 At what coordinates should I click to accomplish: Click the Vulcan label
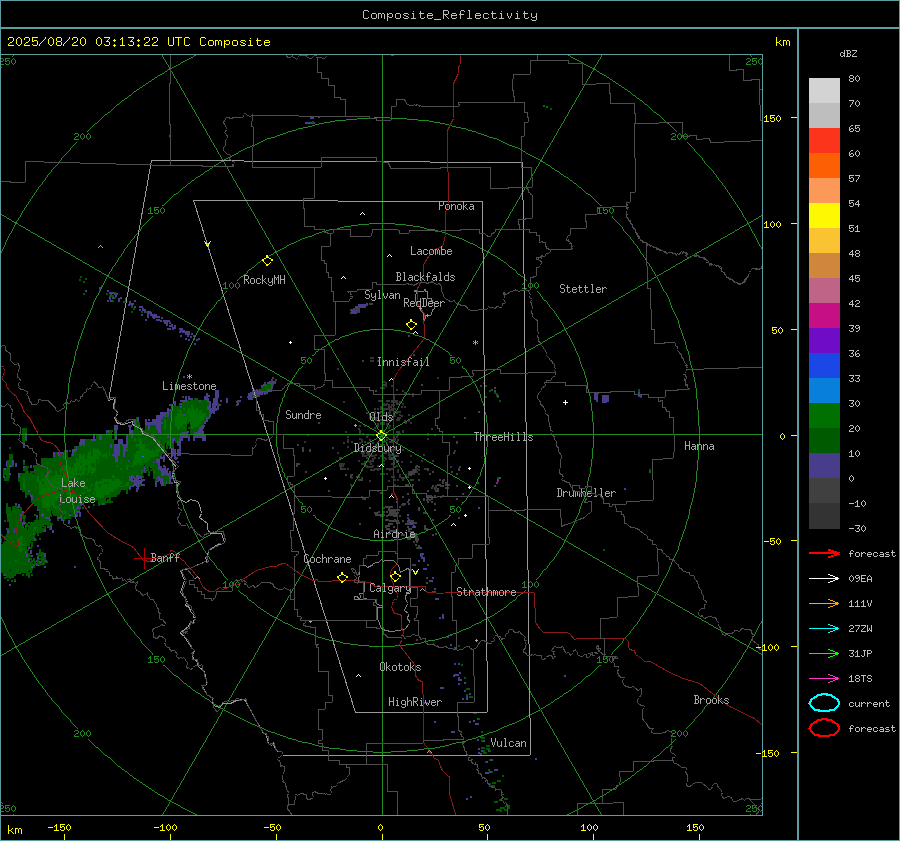click(x=509, y=743)
